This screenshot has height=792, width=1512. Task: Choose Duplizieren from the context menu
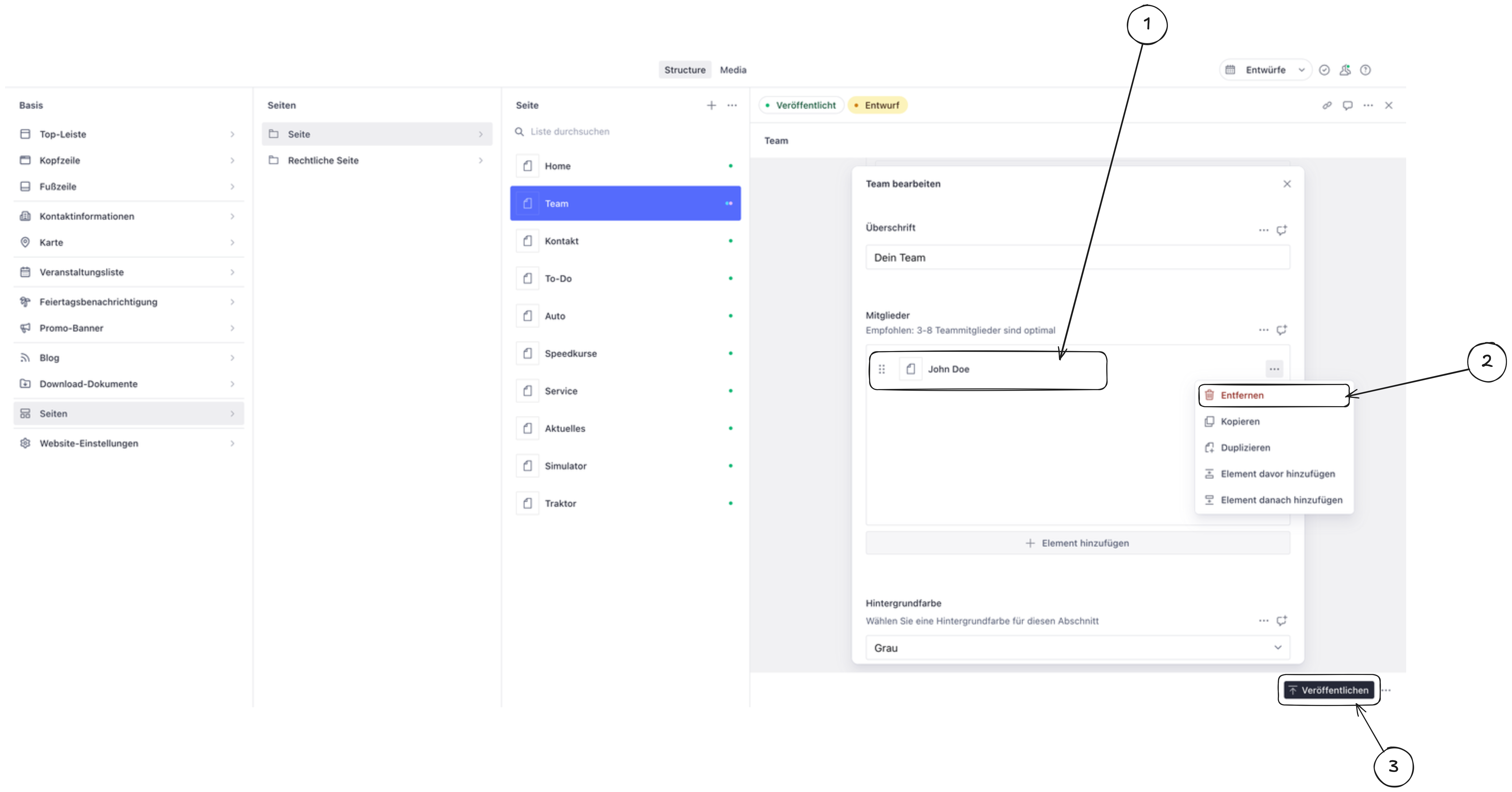point(1245,447)
